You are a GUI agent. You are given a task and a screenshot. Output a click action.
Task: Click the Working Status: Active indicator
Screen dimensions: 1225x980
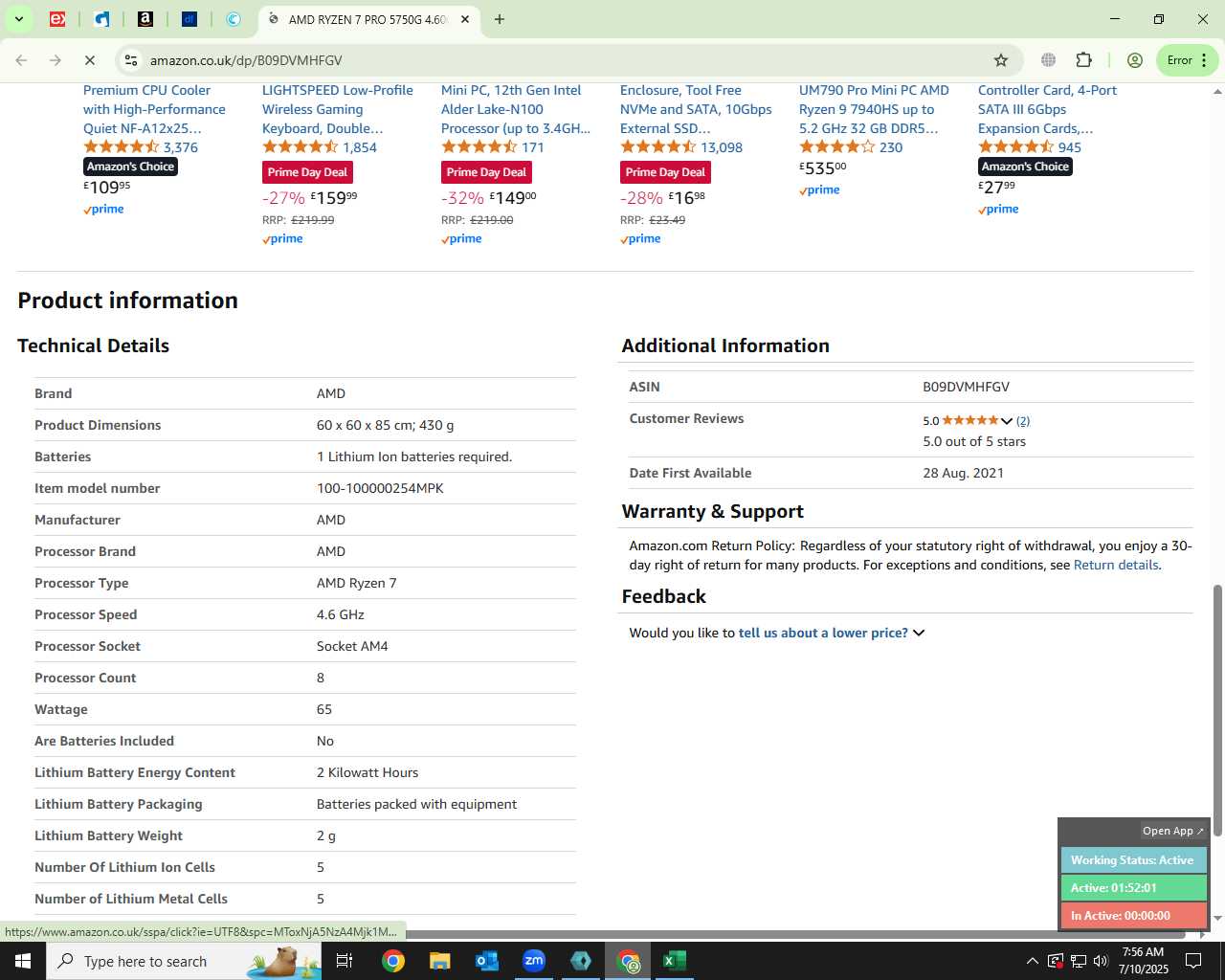pos(1133,860)
